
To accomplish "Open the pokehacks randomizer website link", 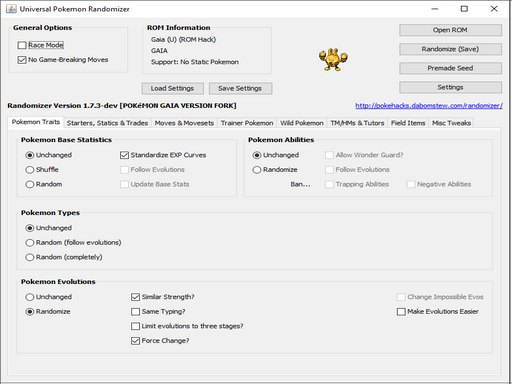I will pyautogui.click(x=429, y=106).
